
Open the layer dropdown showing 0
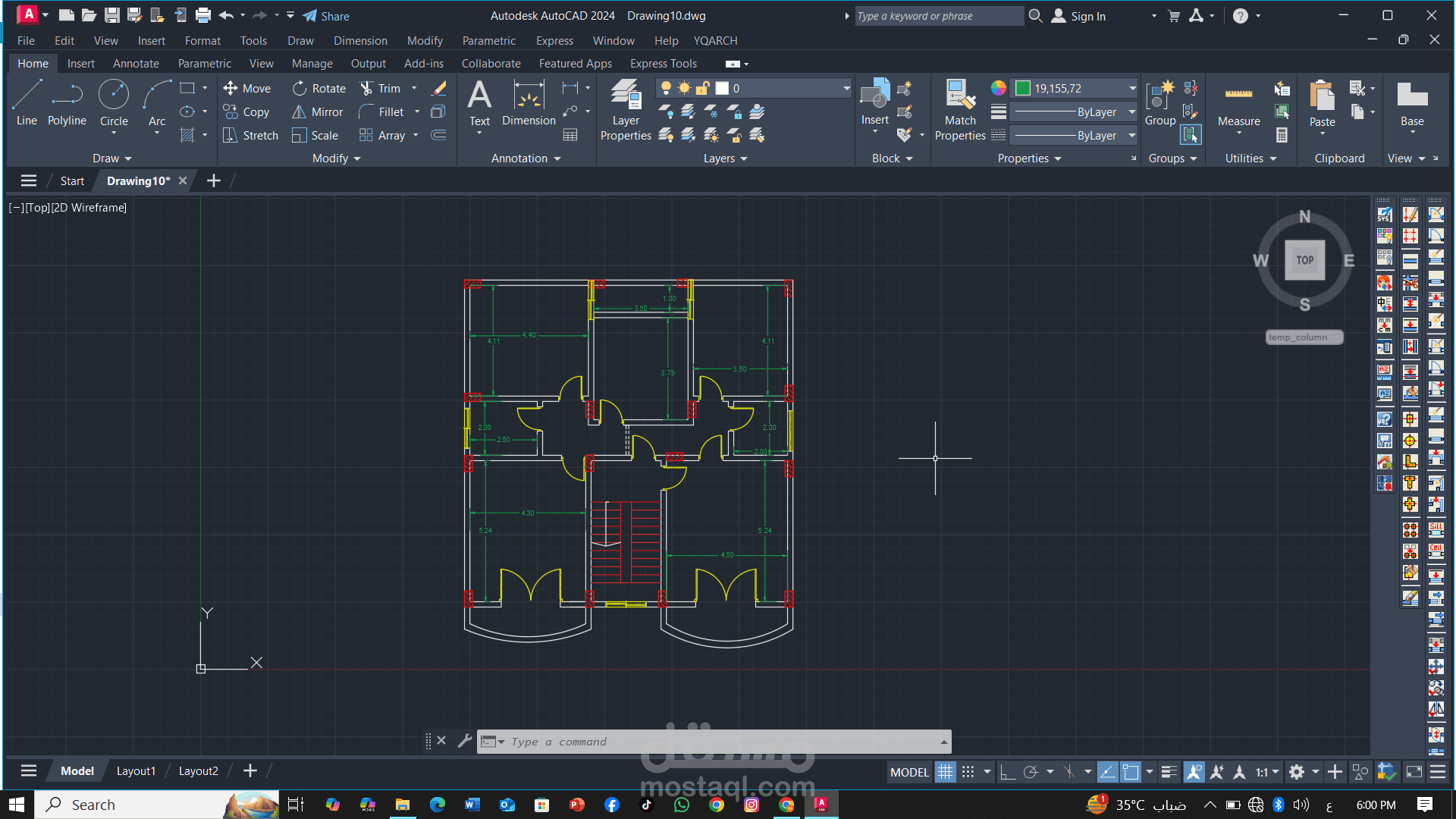tap(755, 89)
